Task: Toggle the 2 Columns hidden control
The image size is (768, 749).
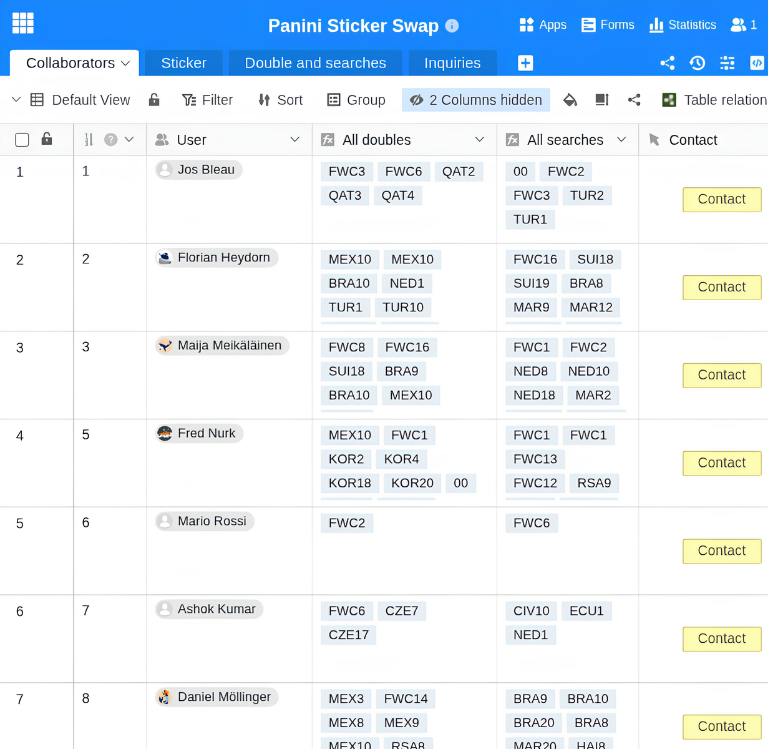Action: [x=476, y=100]
